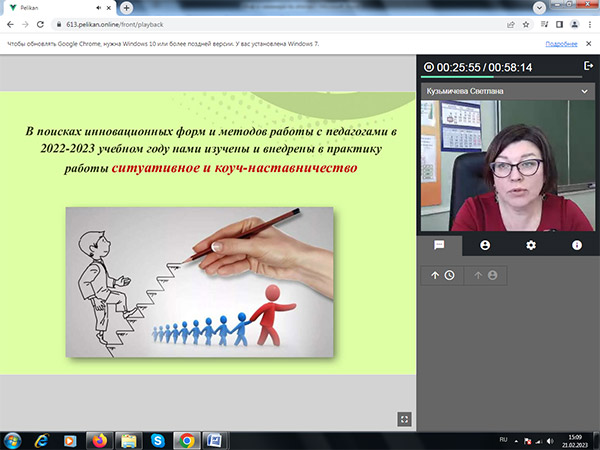The image size is (600, 450).
Task: Click the sort by time arrow-clock button
Action: (x=442, y=275)
